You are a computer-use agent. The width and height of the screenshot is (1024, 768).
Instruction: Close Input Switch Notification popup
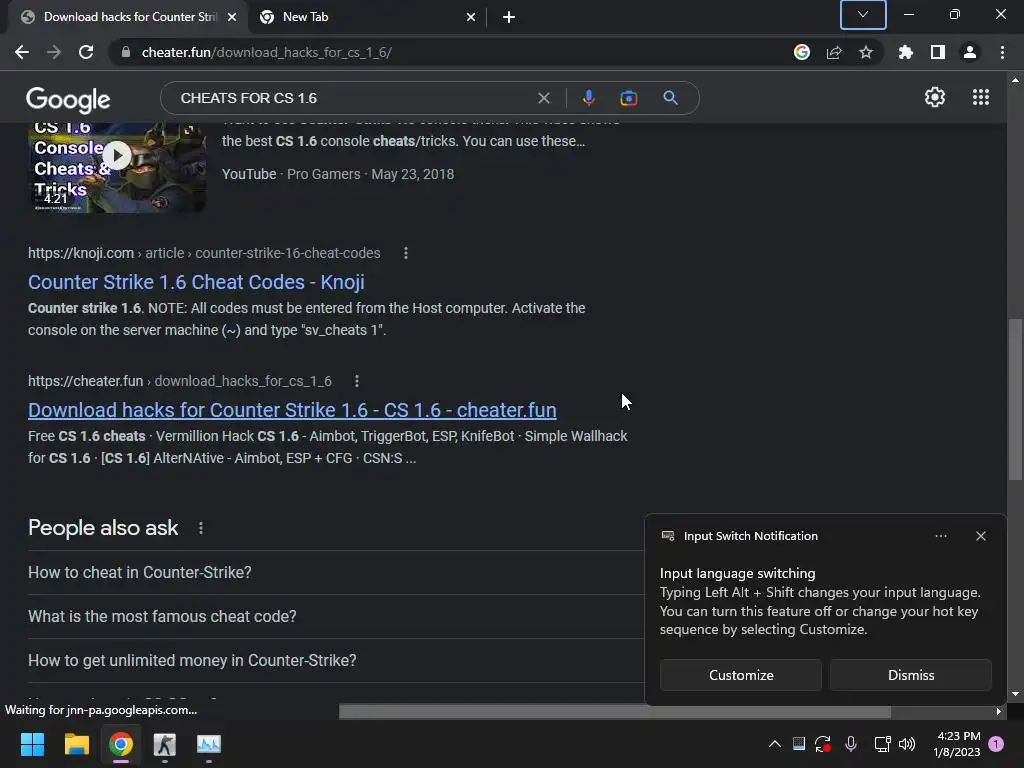coord(980,536)
